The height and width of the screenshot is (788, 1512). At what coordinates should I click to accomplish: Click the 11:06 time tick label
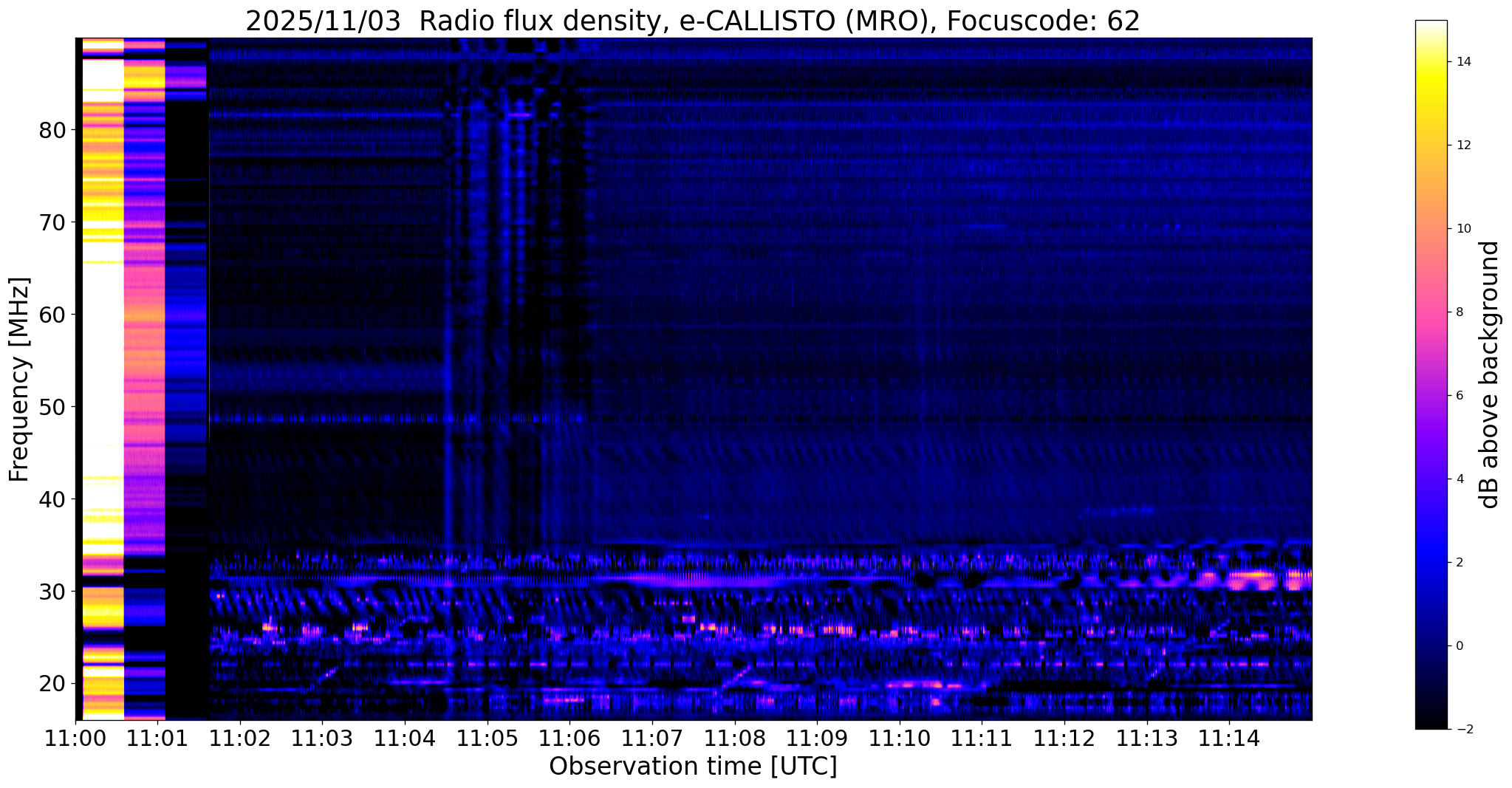point(569,739)
